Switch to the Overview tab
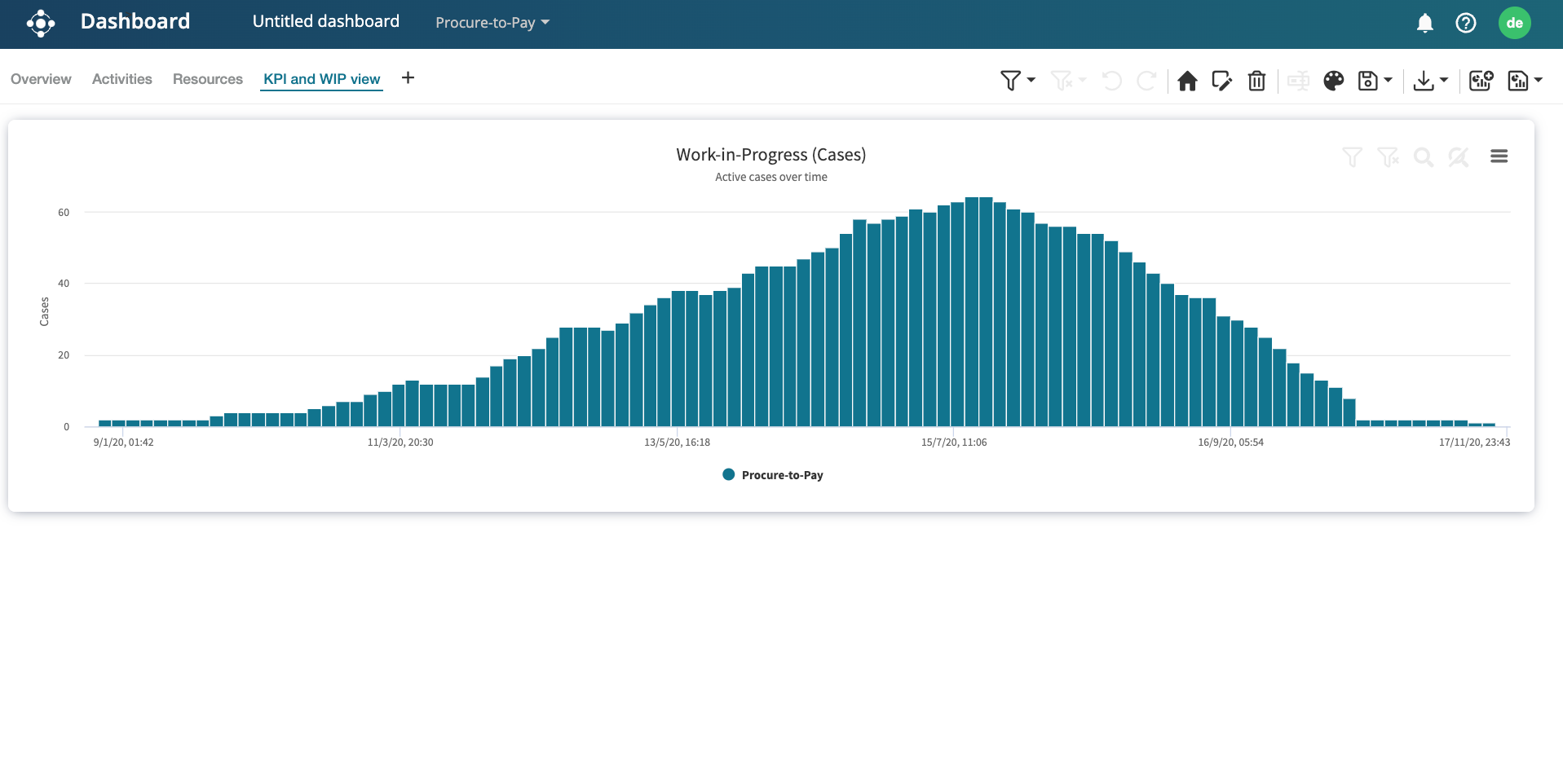This screenshot has width=1563, height=784. pos(41,79)
